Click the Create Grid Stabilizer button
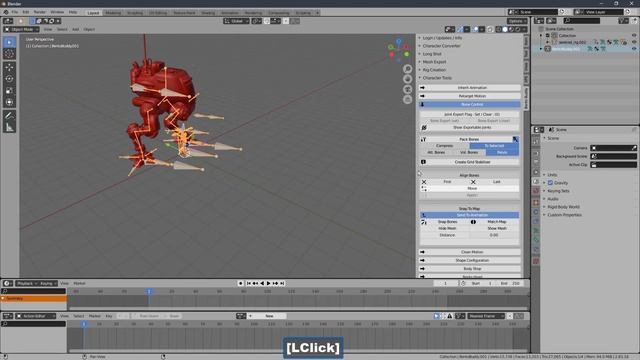 [x=472, y=162]
